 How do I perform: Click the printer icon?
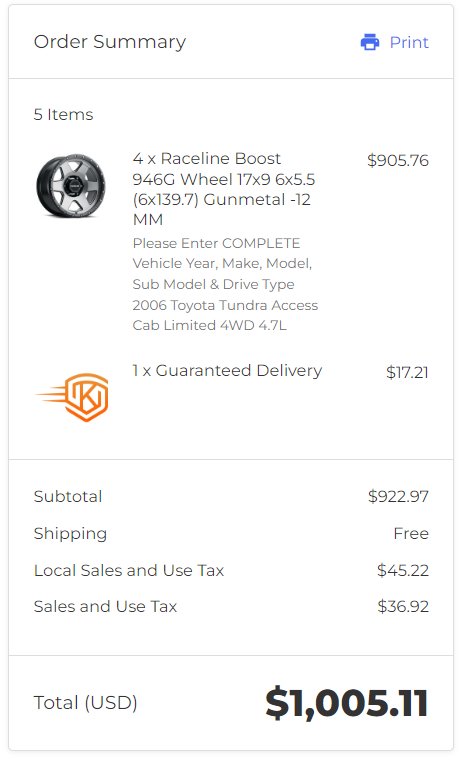pyautogui.click(x=370, y=42)
